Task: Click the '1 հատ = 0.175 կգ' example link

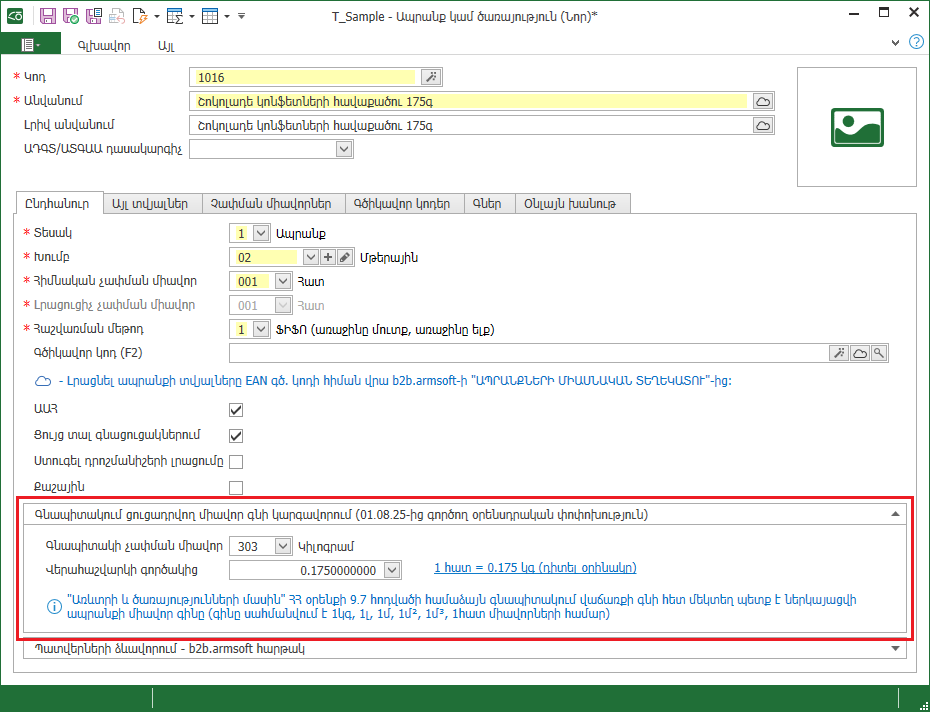Action: [535, 568]
